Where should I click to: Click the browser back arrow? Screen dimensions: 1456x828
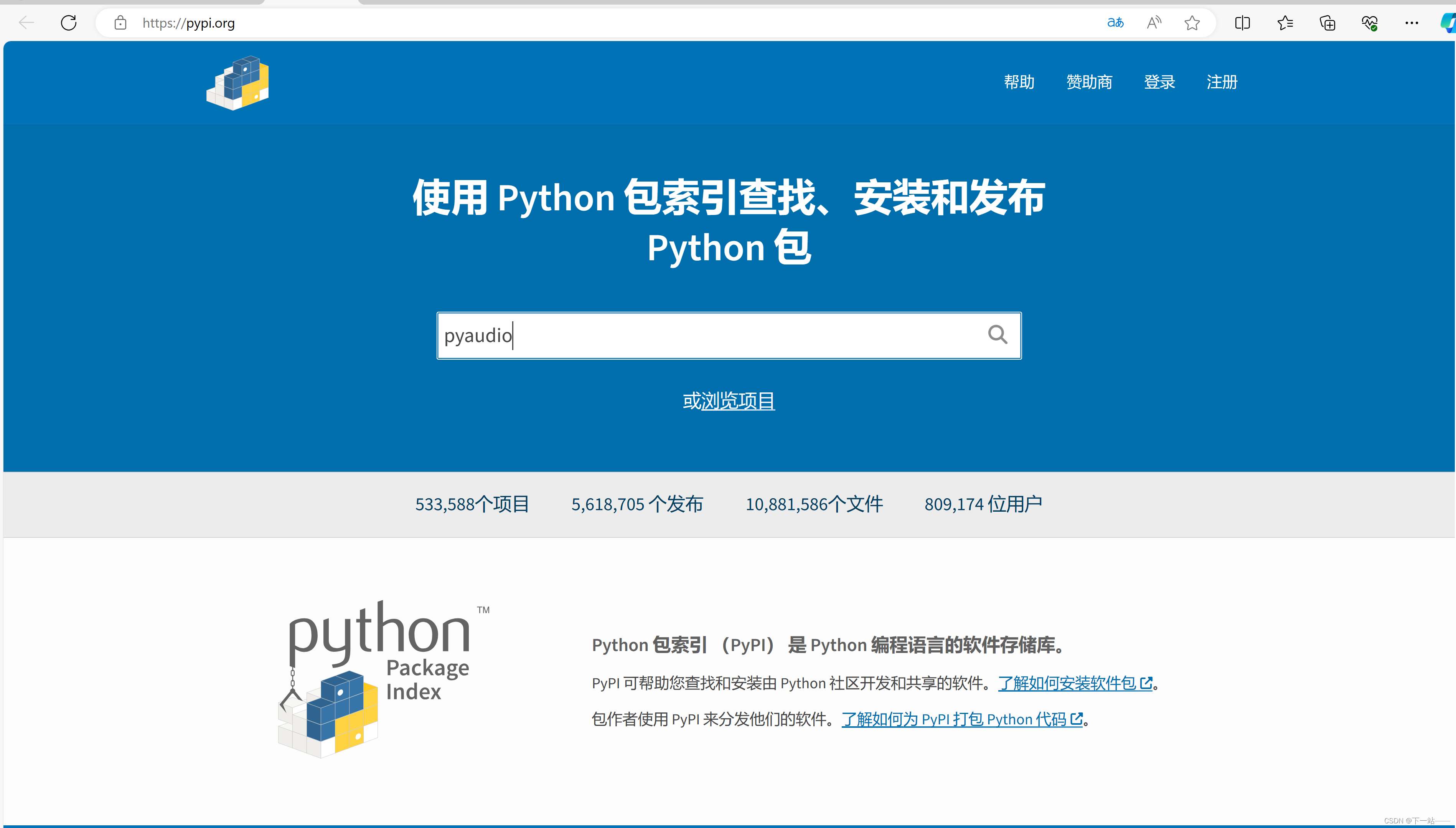26,23
